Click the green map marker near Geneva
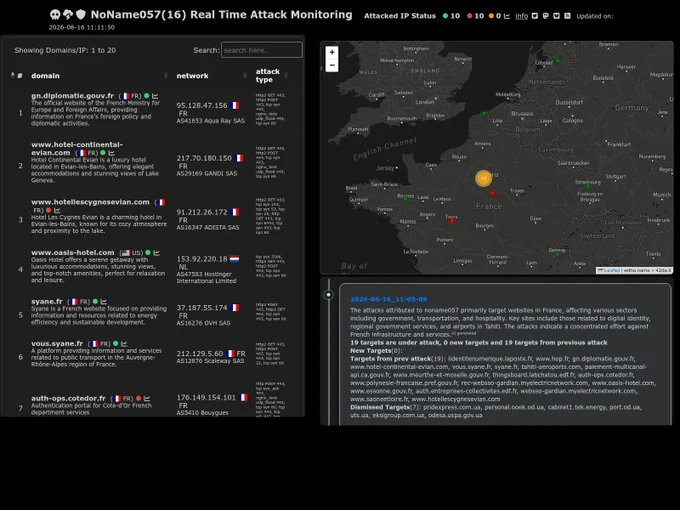 pyautogui.click(x=557, y=254)
